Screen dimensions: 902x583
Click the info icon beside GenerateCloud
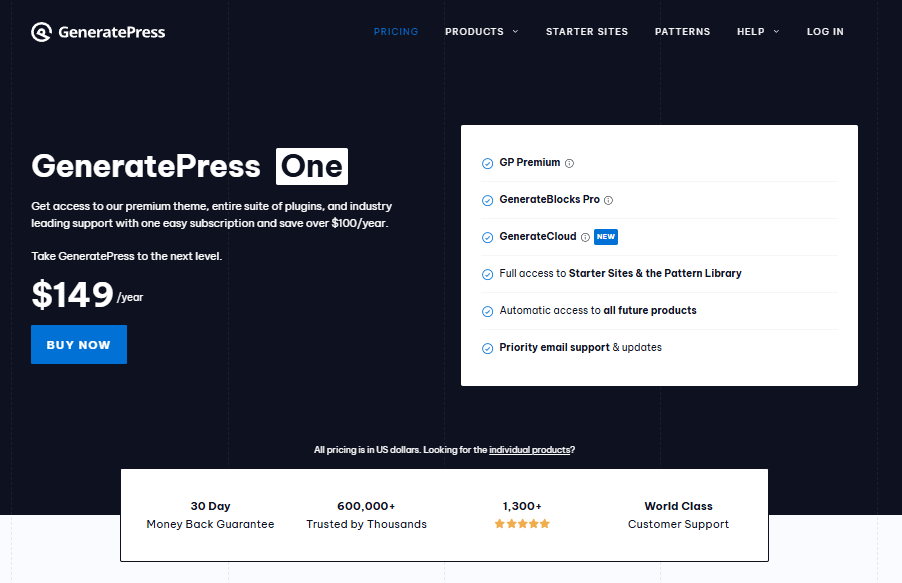(x=585, y=237)
